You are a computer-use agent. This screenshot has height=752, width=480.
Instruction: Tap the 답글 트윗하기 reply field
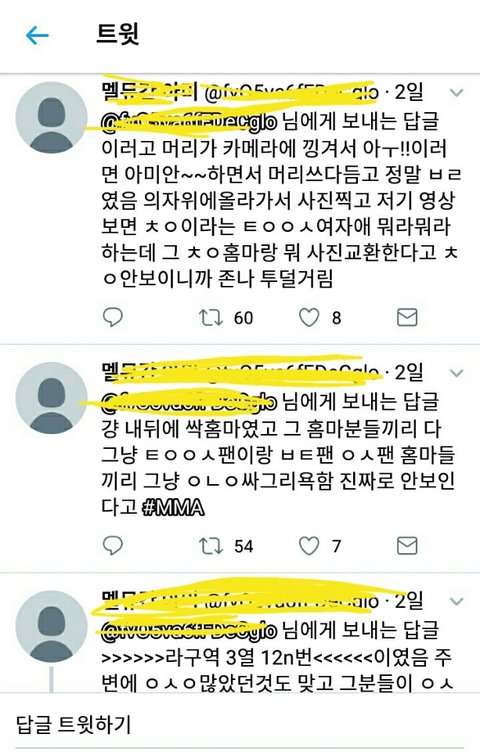pyautogui.click(x=240, y=724)
